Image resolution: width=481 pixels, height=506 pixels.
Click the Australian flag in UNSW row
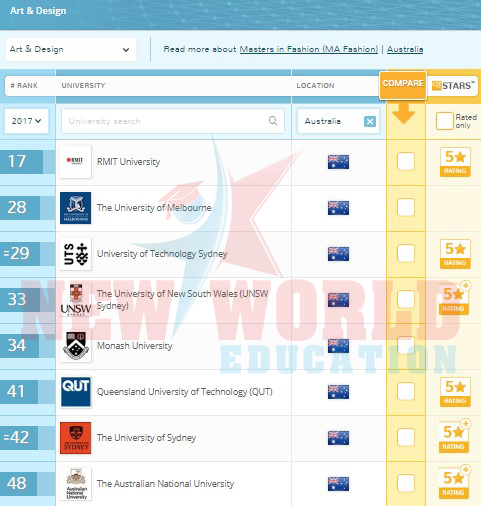[x=338, y=300]
